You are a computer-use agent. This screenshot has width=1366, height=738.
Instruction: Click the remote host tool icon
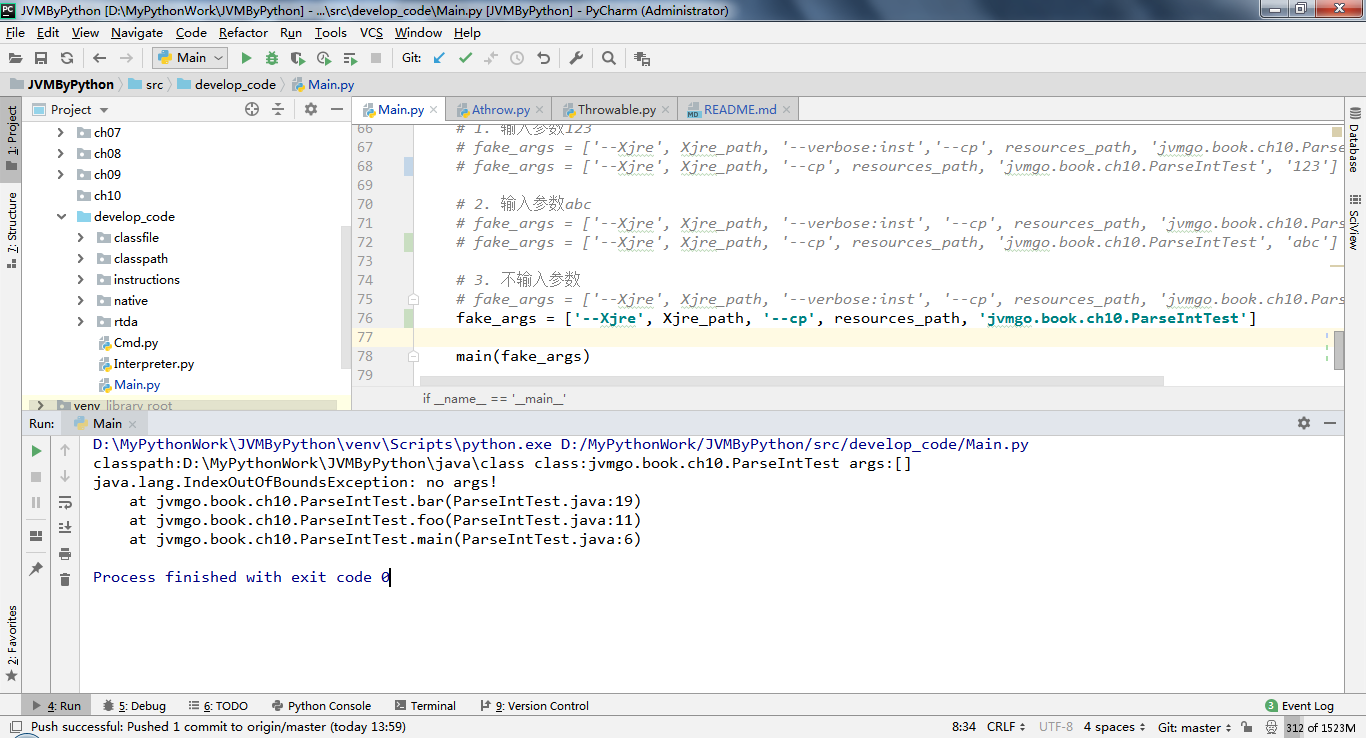coord(642,58)
